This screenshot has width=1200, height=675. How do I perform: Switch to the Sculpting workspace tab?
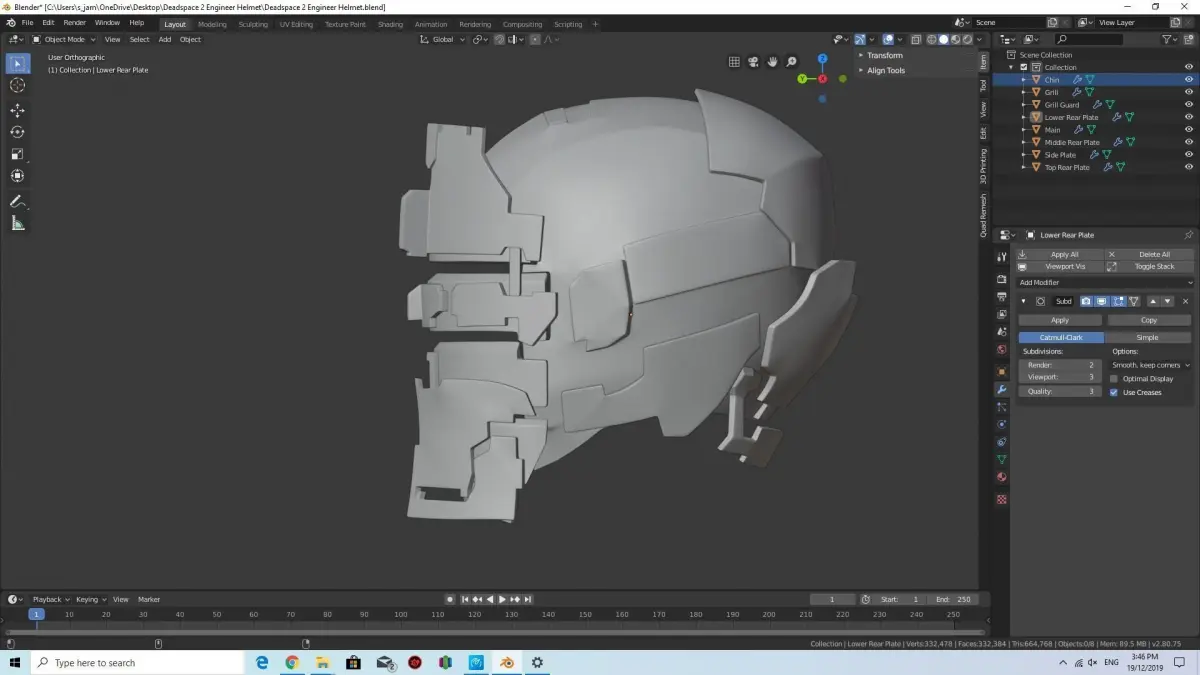[x=253, y=24]
